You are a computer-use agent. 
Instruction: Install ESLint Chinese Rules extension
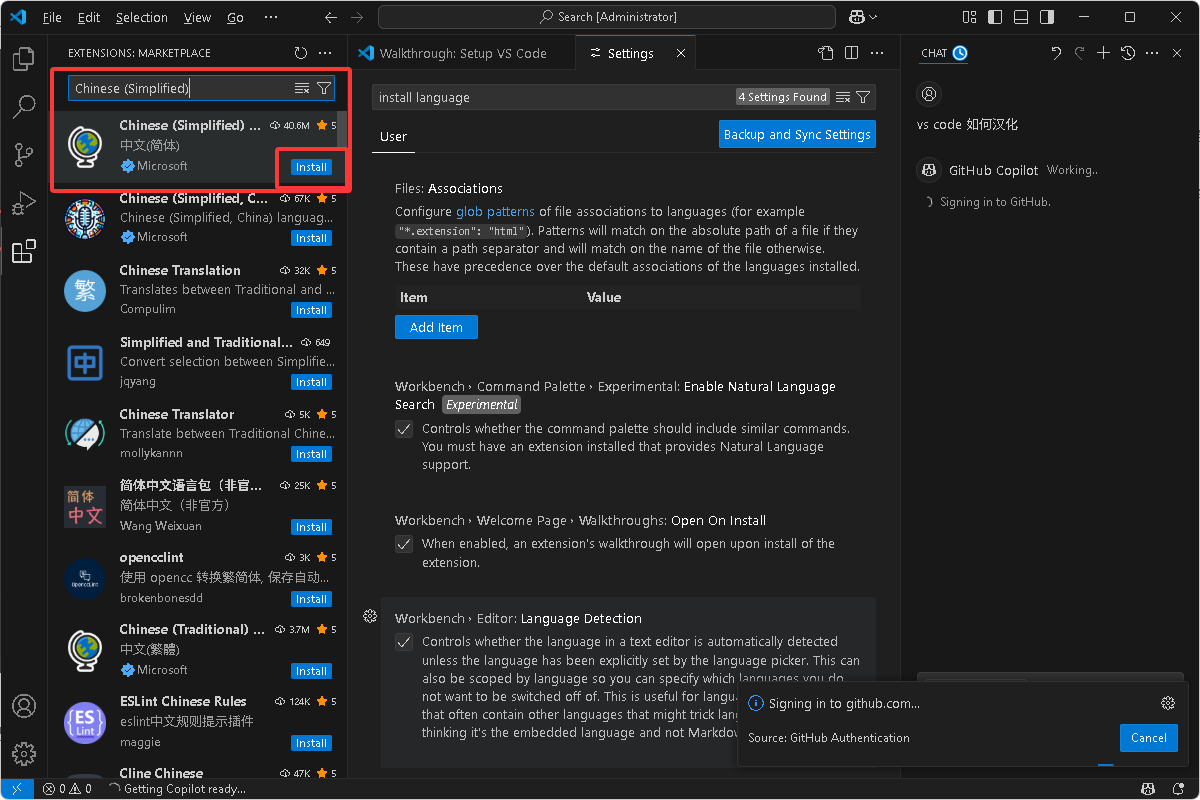click(x=311, y=743)
